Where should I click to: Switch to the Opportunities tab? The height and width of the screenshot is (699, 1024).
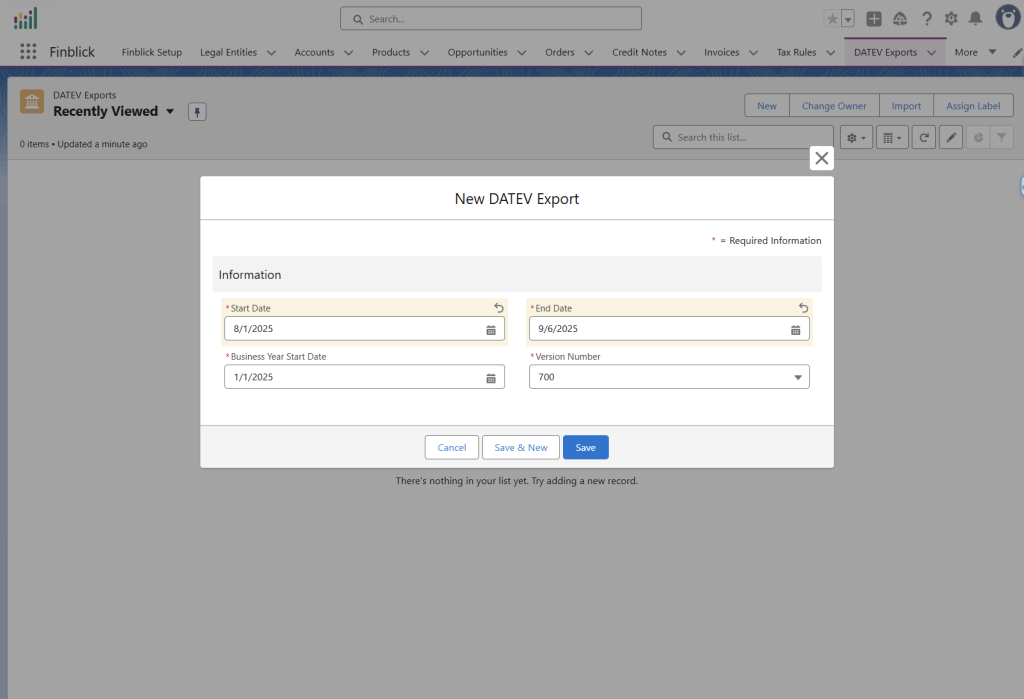[x=477, y=52]
